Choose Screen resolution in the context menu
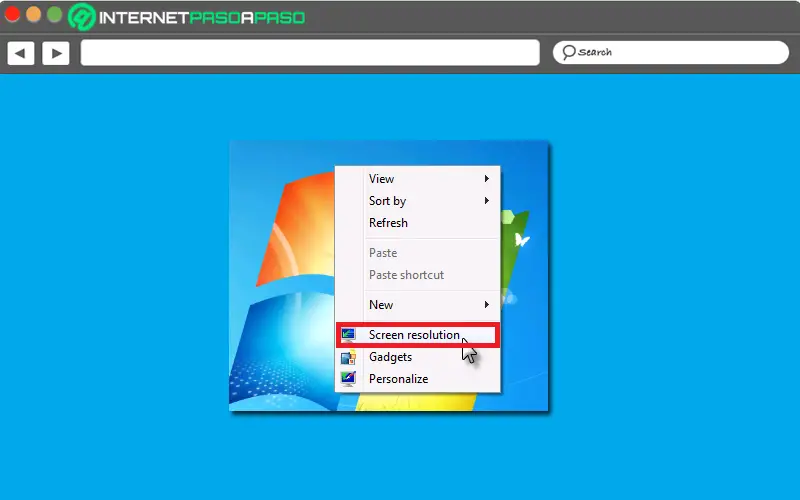The width and height of the screenshot is (800, 500). [417, 335]
